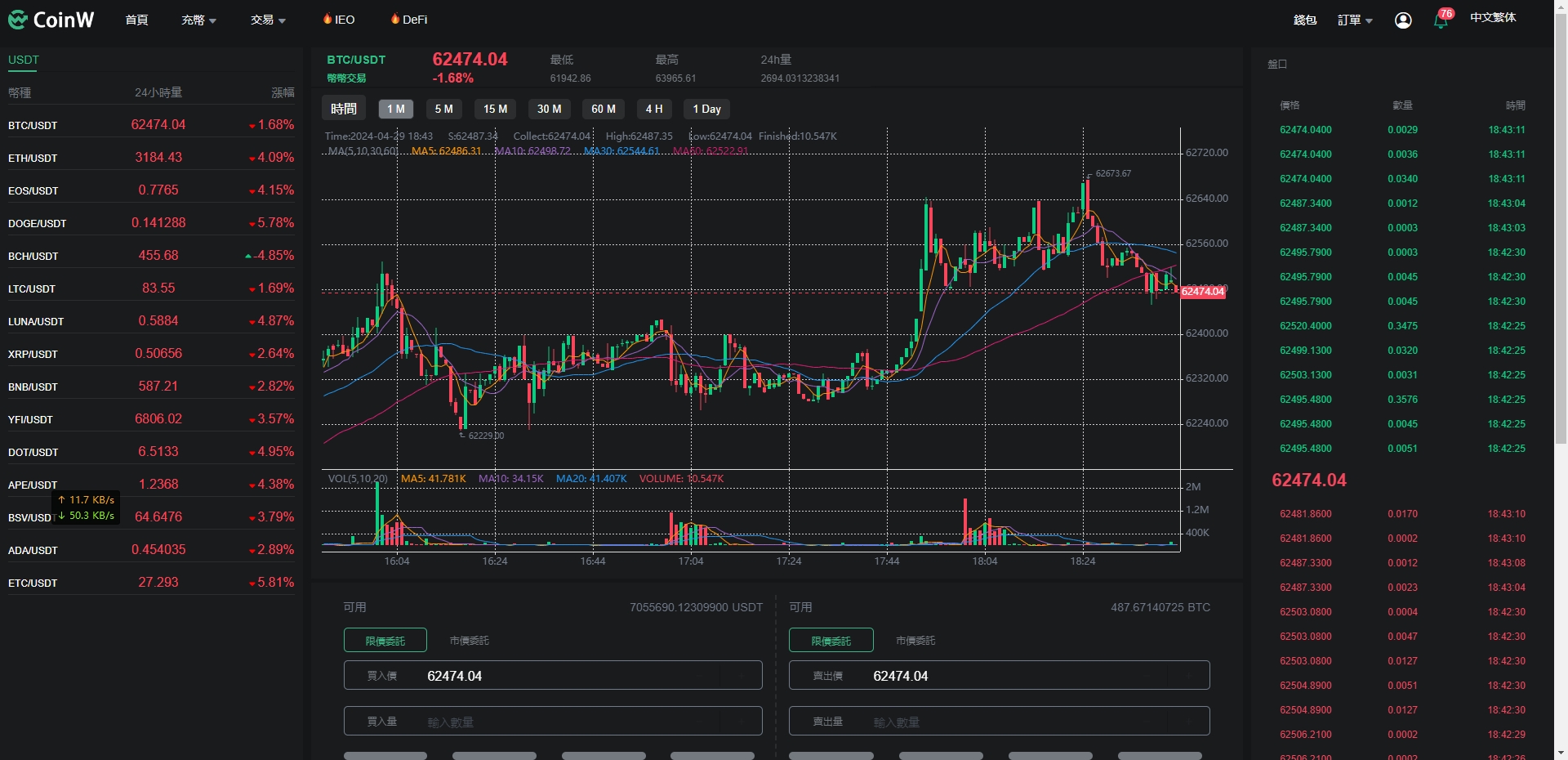
Task: Expand the 充幣 dropdown menu
Action: click(x=198, y=19)
